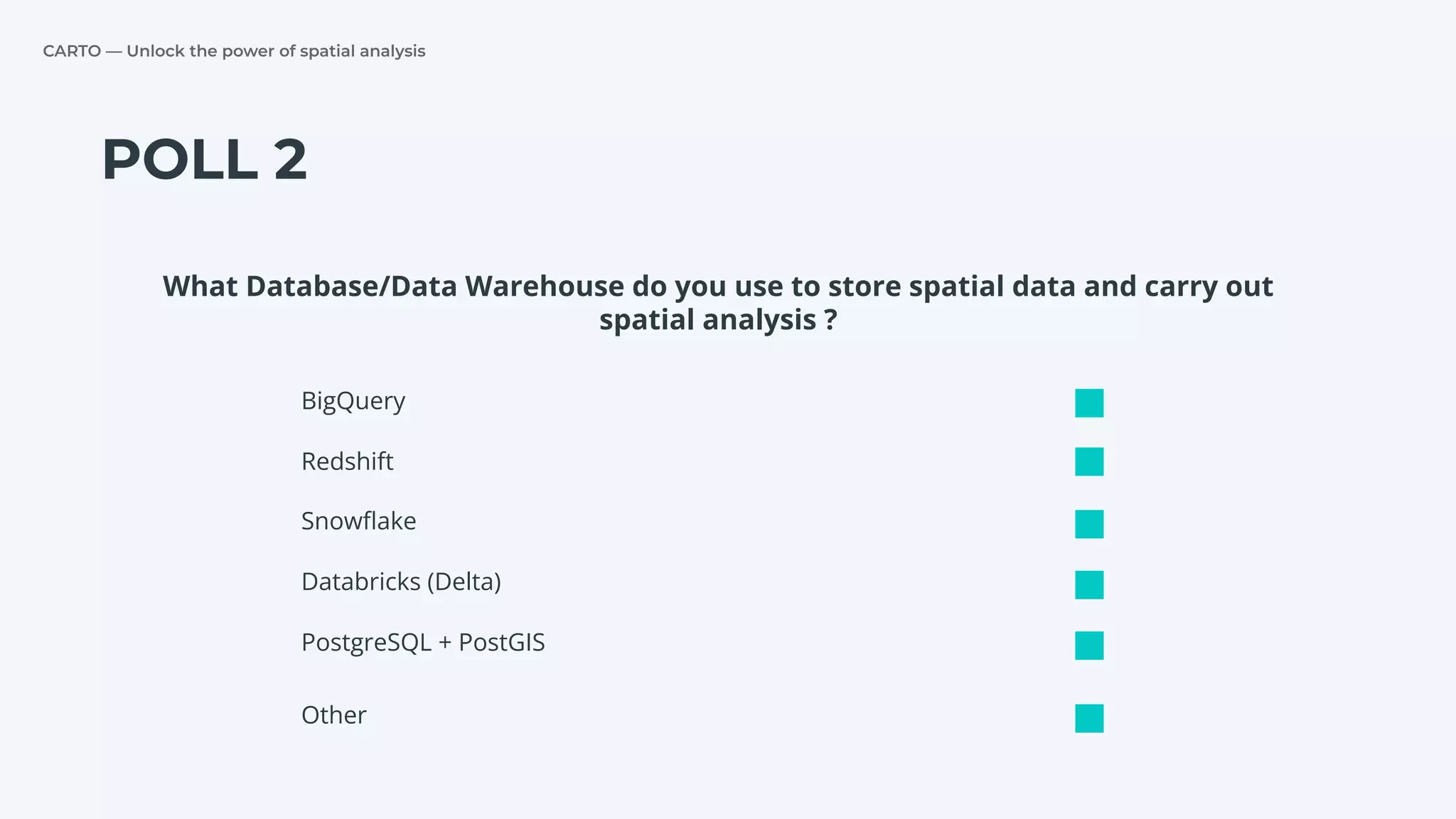Click the poll question about Database/Data Warehouse
1456x819 pixels.
tap(718, 303)
